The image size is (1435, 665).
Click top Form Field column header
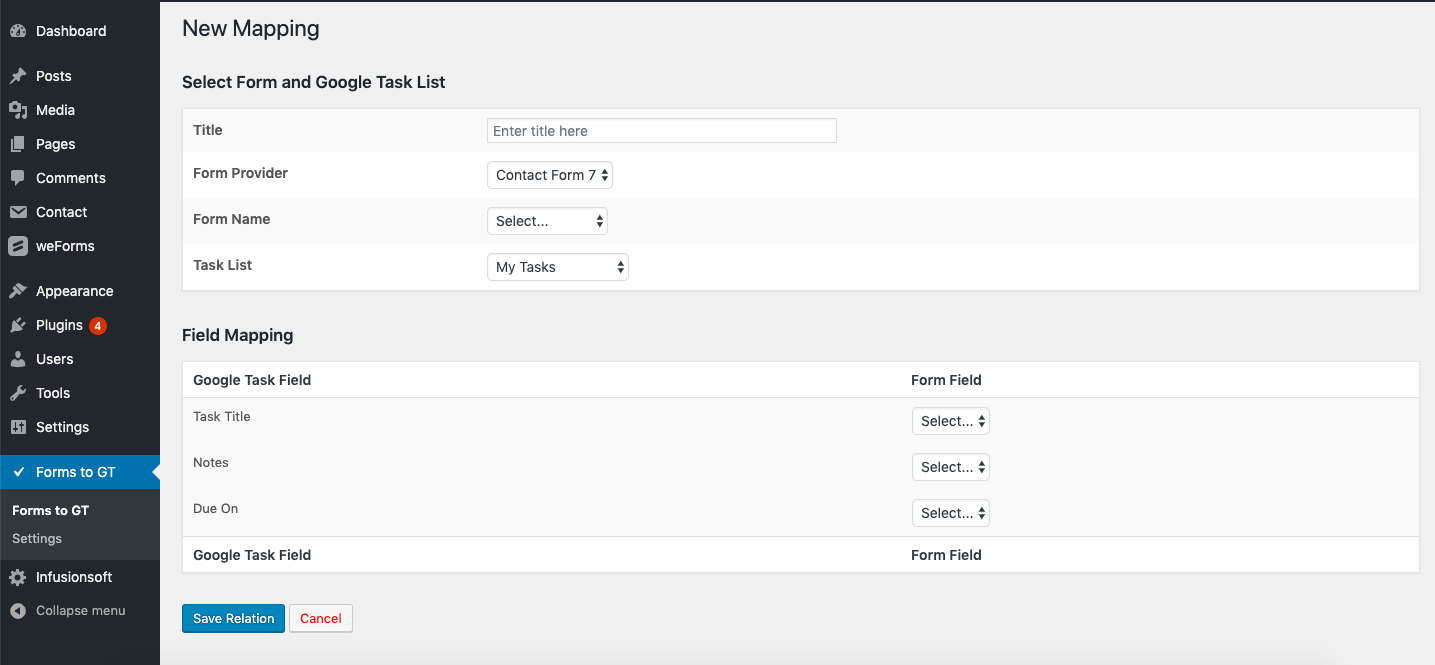[947, 380]
